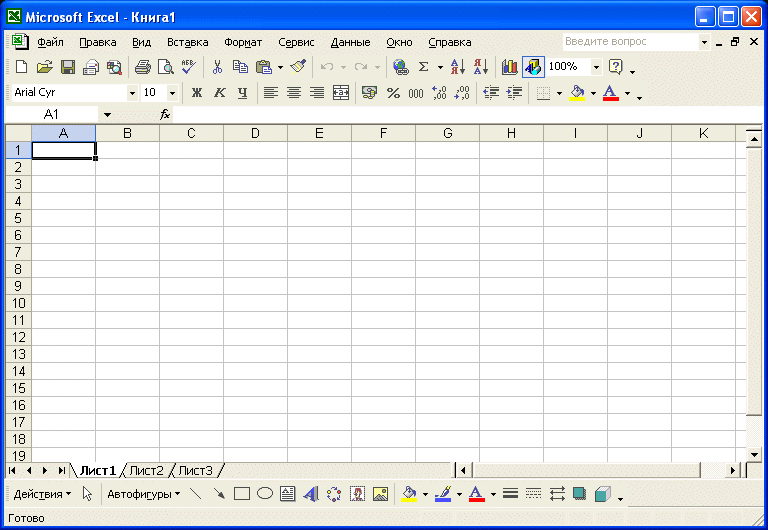
Task: Open the Формат menu
Action: pos(243,42)
